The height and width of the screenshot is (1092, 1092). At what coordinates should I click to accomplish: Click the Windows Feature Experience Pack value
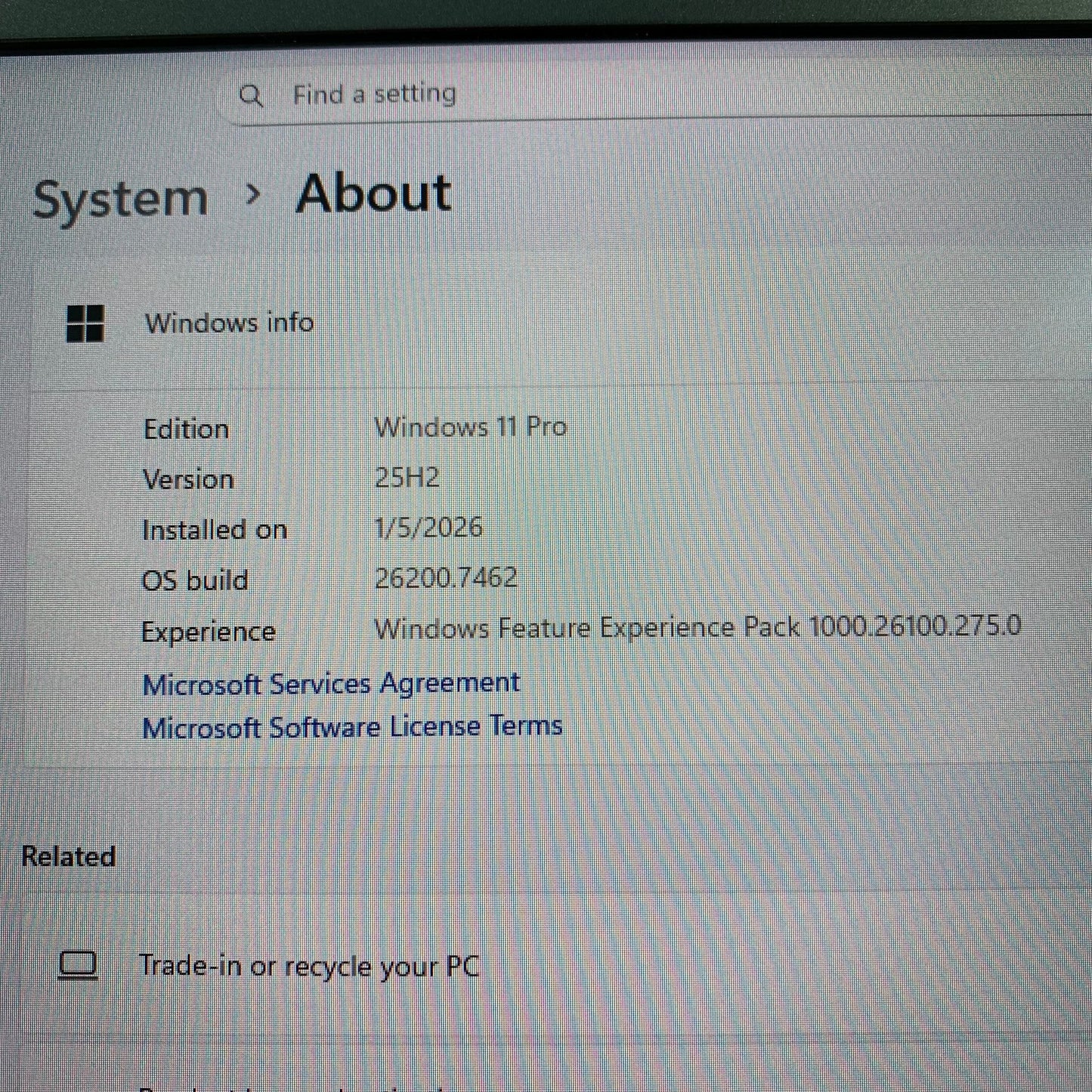point(699,627)
